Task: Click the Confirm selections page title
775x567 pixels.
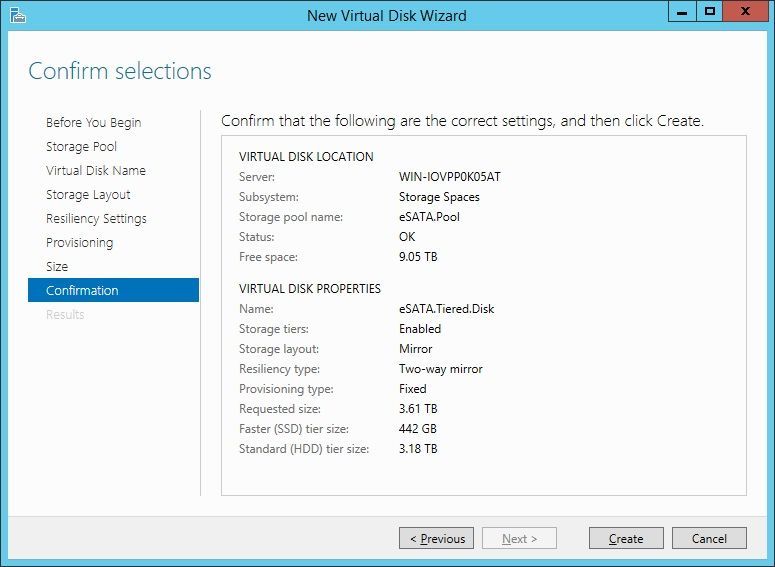Action: [120, 71]
